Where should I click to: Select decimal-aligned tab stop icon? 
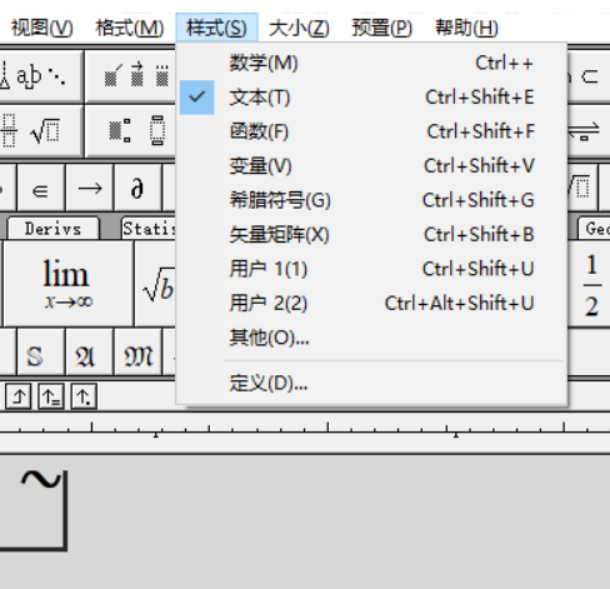[84, 396]
